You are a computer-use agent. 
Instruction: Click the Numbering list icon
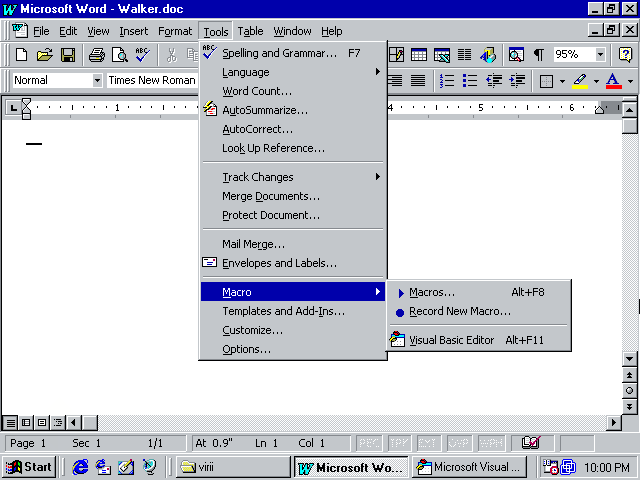pyautogui.click(x=447, y=80)
